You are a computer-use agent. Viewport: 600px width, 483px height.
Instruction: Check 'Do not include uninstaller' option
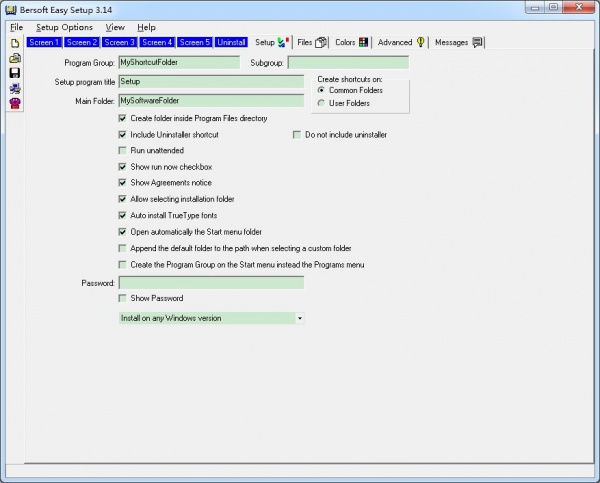click(x=297, y=134)
